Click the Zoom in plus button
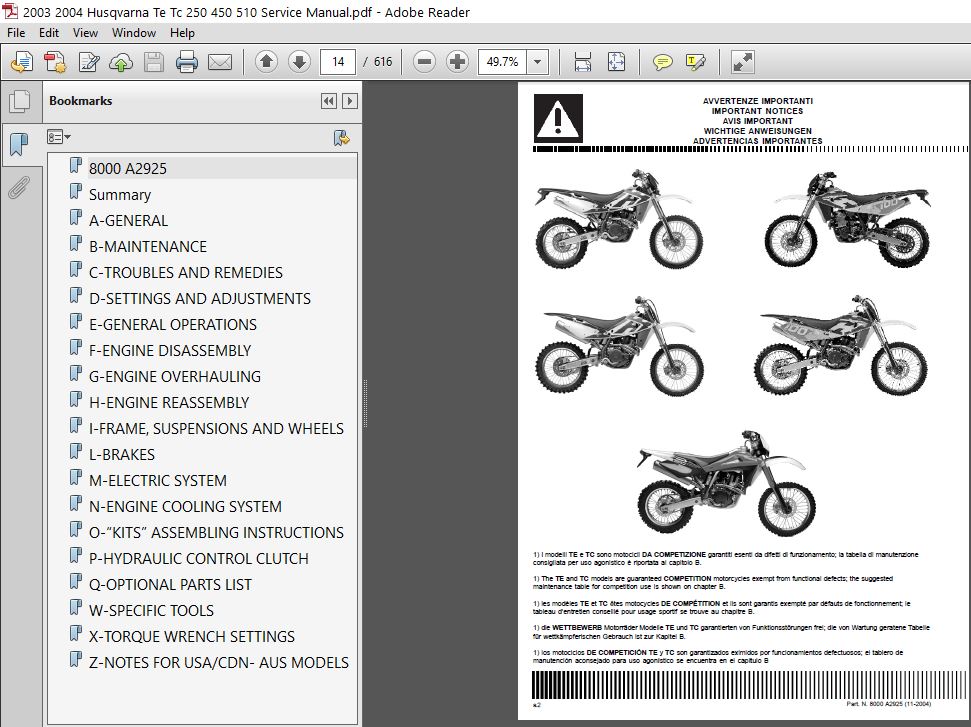 [457, 61]
